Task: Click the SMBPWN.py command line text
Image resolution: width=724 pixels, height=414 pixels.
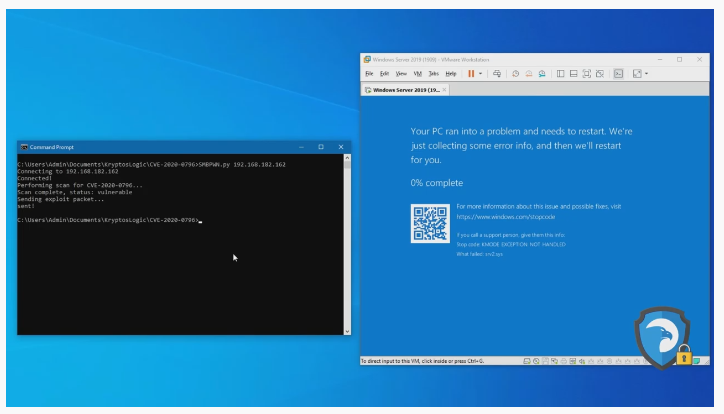Action: point(242,165)
